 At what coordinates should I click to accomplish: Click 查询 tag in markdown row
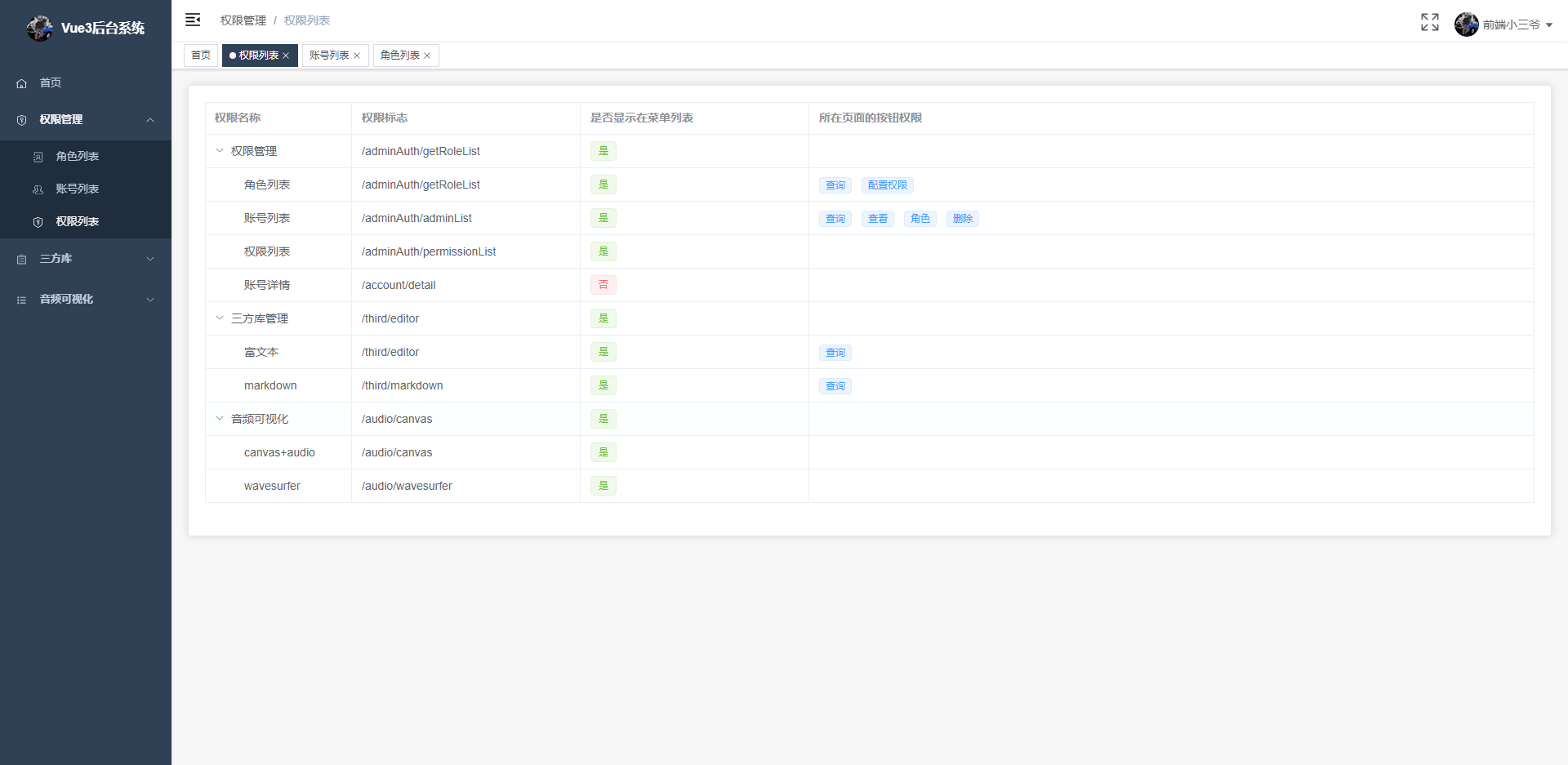coord(835,386)
